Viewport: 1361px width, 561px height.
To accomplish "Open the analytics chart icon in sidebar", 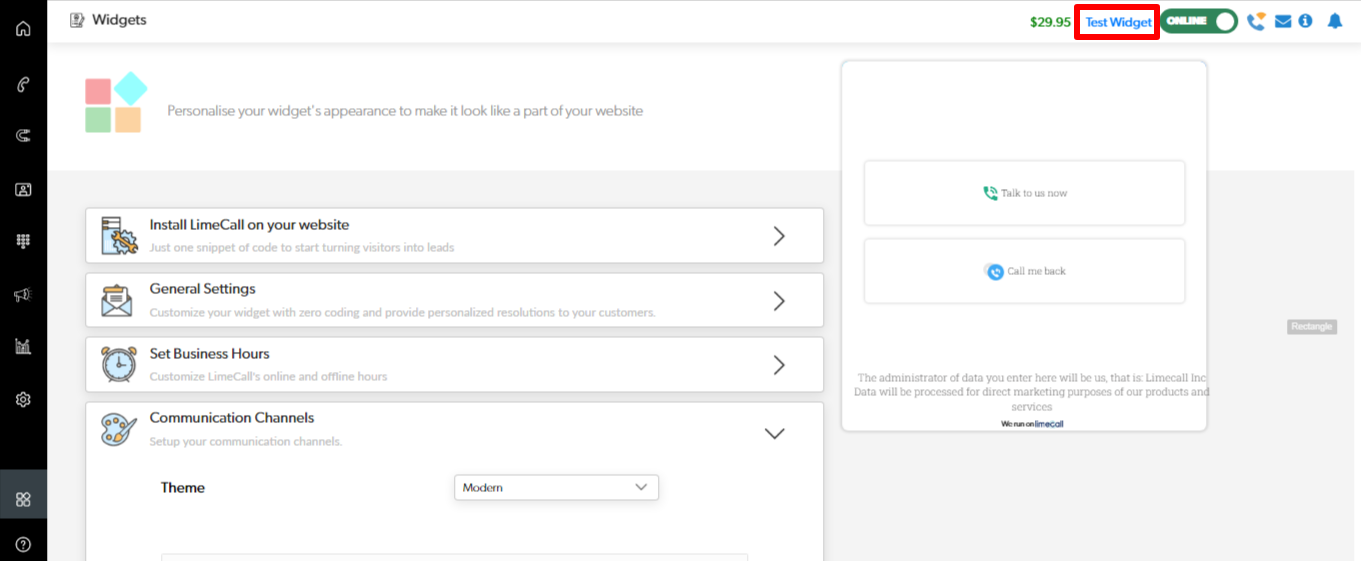I will click(x=23, y=346).
